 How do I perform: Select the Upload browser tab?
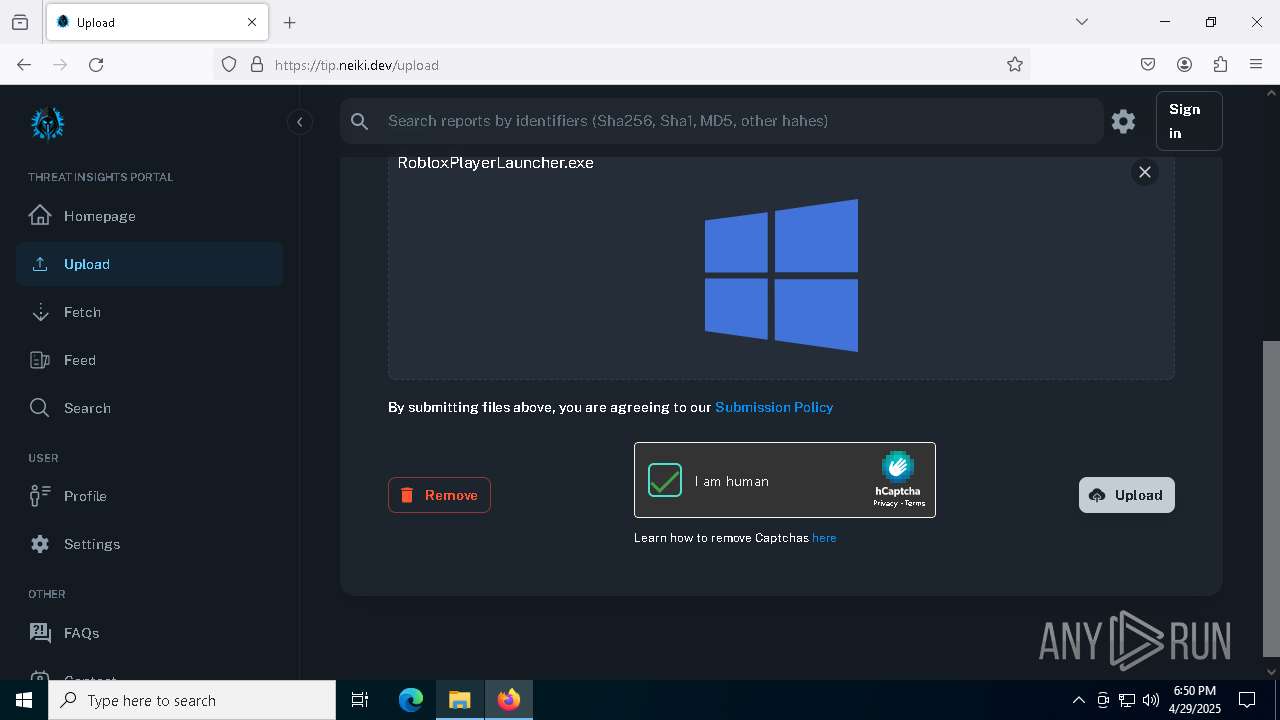(157, 22)
